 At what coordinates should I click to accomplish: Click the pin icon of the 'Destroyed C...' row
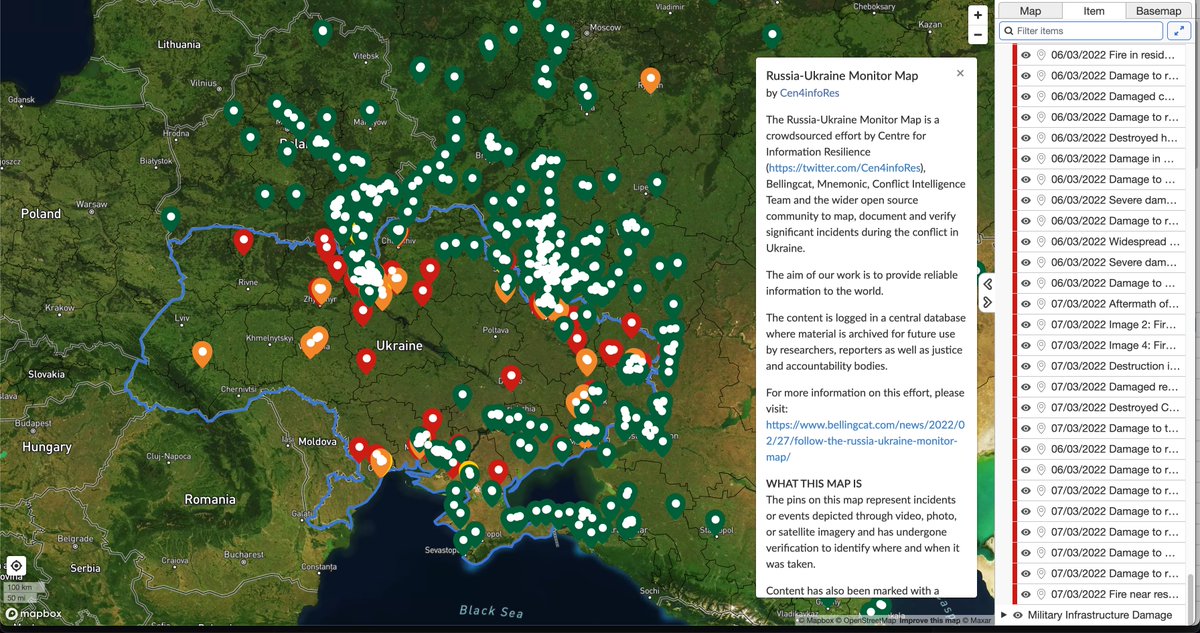point(1041,407)
